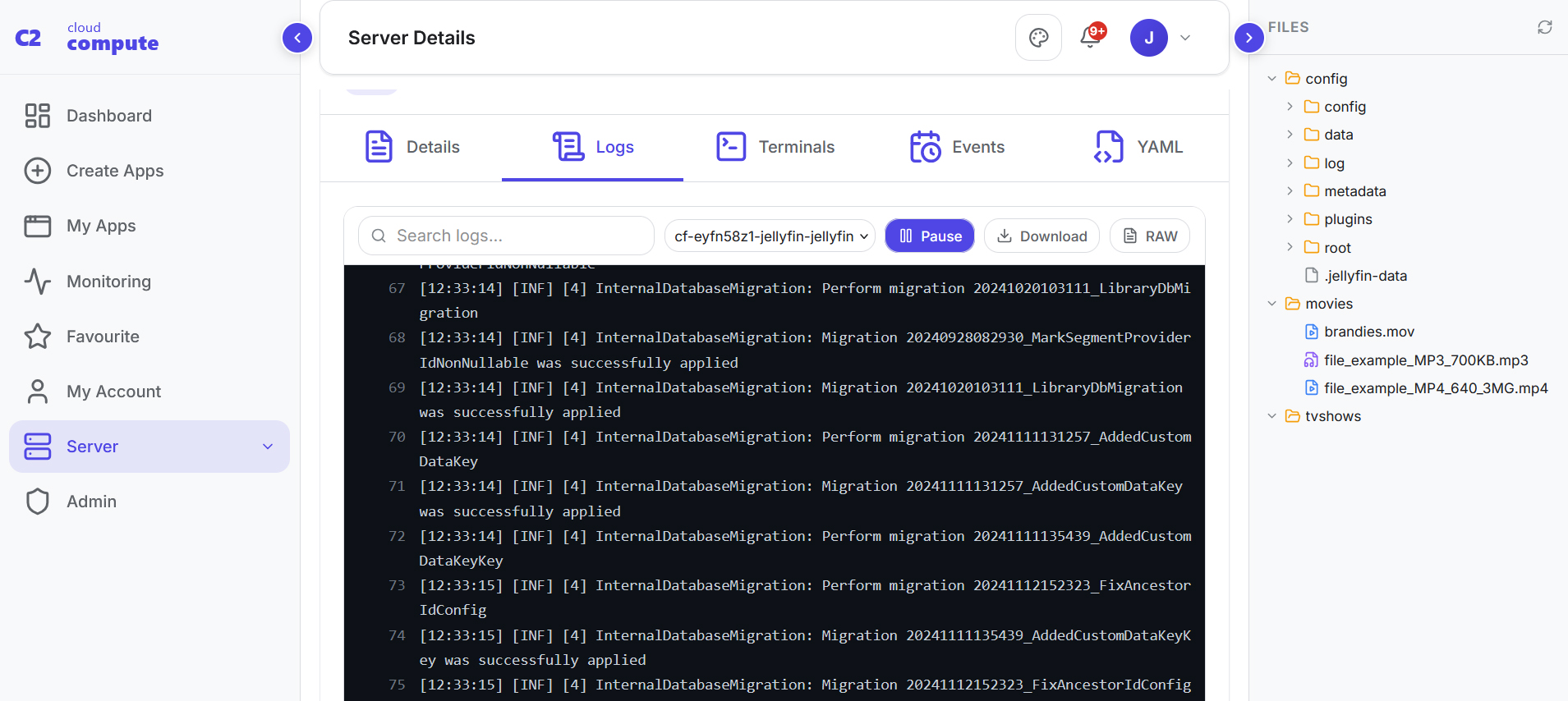Click the tvshows folder name
This screenshot has width=1568, height=701.
point(1333,416)
